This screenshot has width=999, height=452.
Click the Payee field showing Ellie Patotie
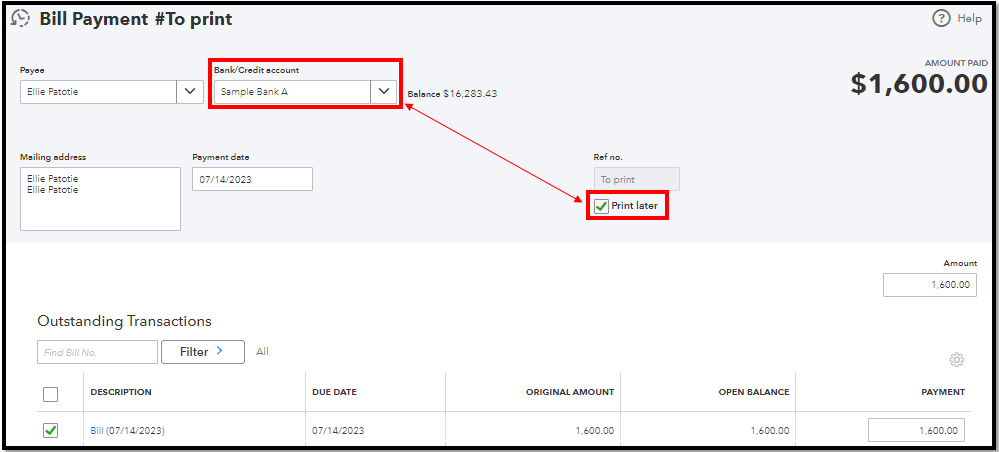click(x=98, y=91)
